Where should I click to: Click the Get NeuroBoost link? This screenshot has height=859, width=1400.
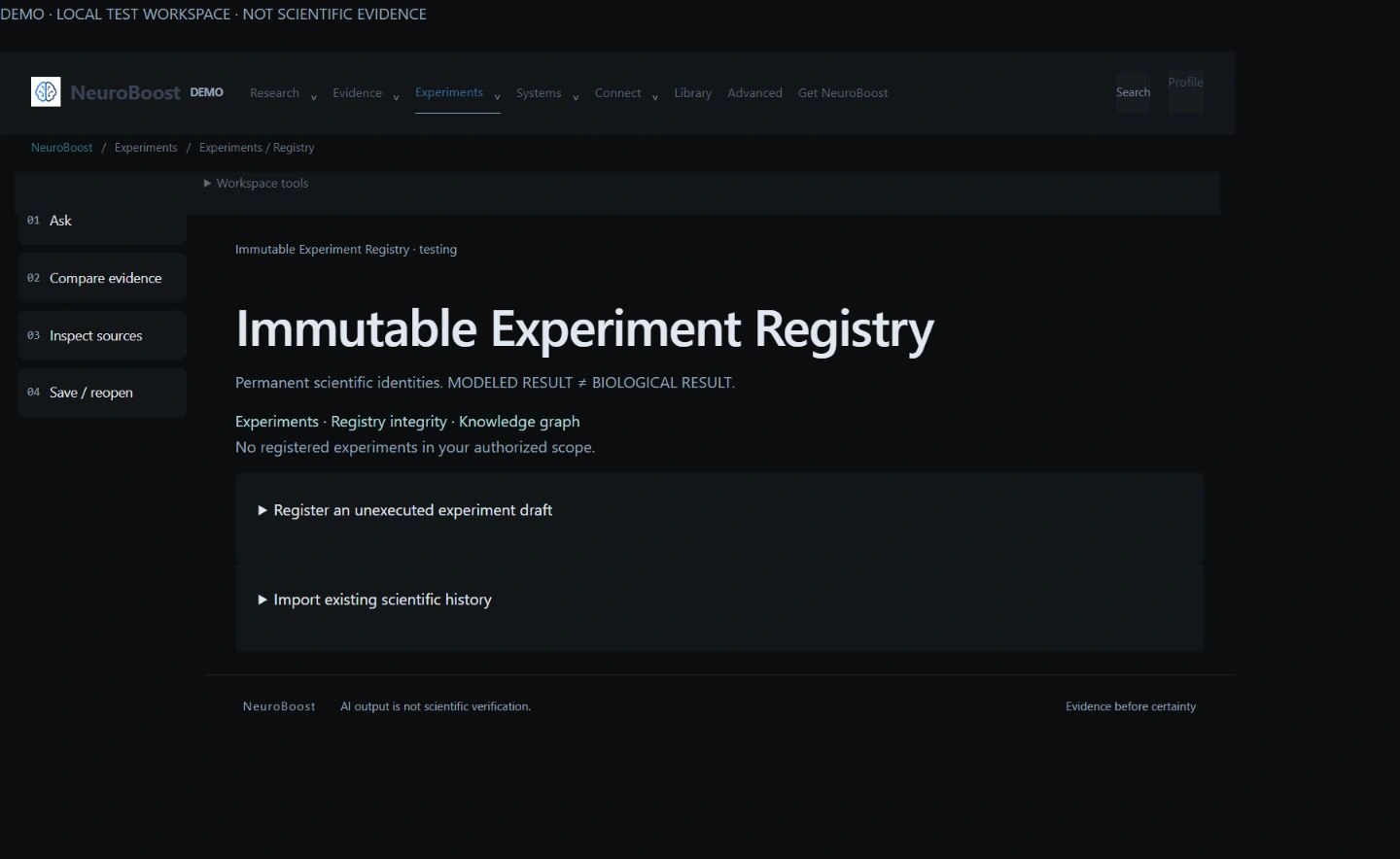(x=843, y=93)
